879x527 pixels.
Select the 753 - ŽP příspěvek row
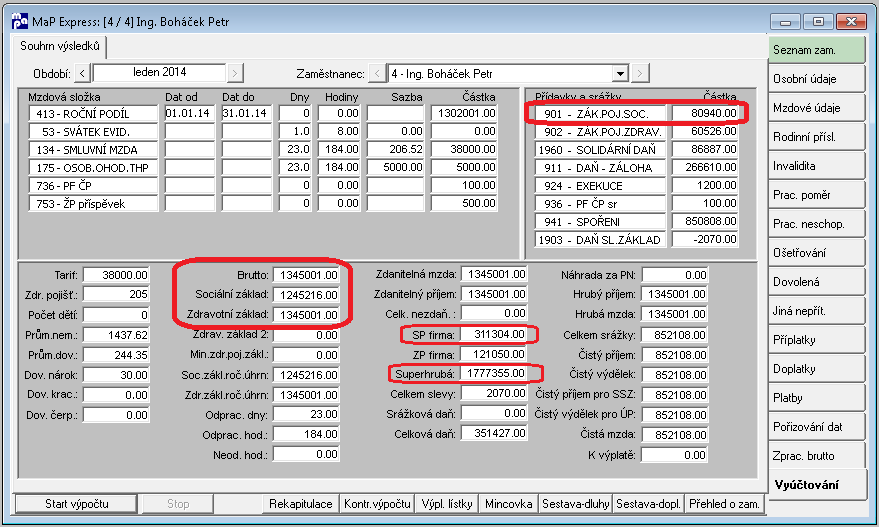pyautogui.click(x=262, y=203)
